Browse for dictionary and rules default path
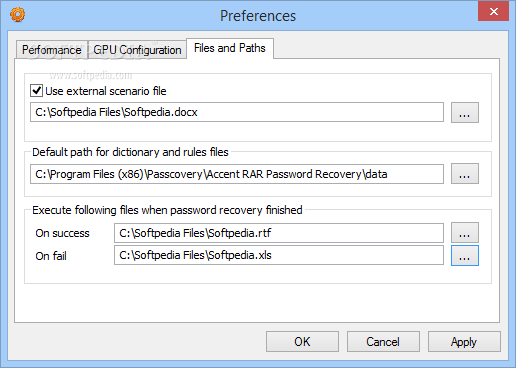Screen dimensions: 516x368 (465, 173)
